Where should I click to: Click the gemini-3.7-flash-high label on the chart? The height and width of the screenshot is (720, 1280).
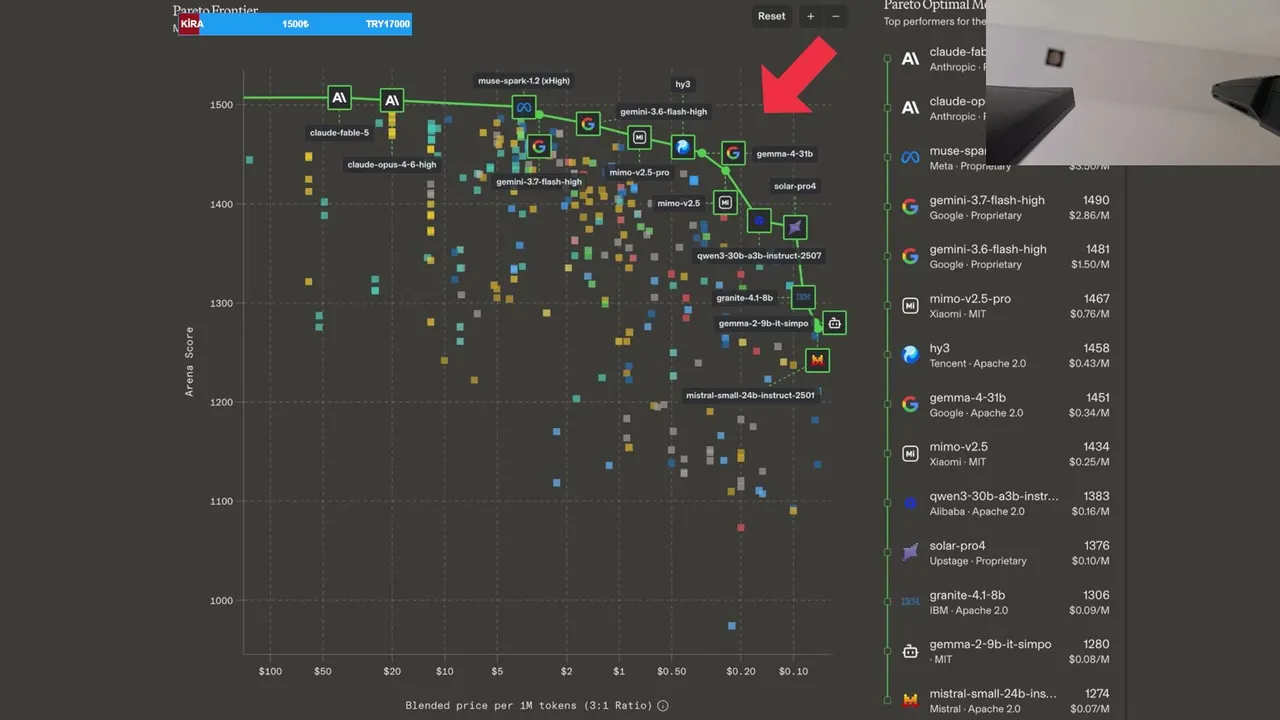coord(539,182)
